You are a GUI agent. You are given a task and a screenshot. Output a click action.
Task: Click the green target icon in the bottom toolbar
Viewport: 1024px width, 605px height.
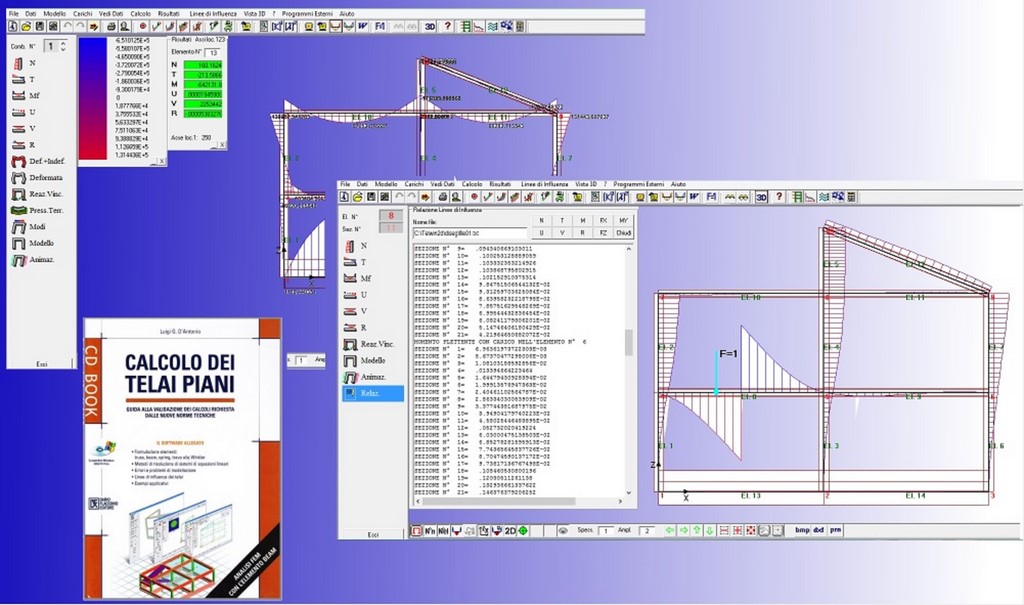point(523,531)
